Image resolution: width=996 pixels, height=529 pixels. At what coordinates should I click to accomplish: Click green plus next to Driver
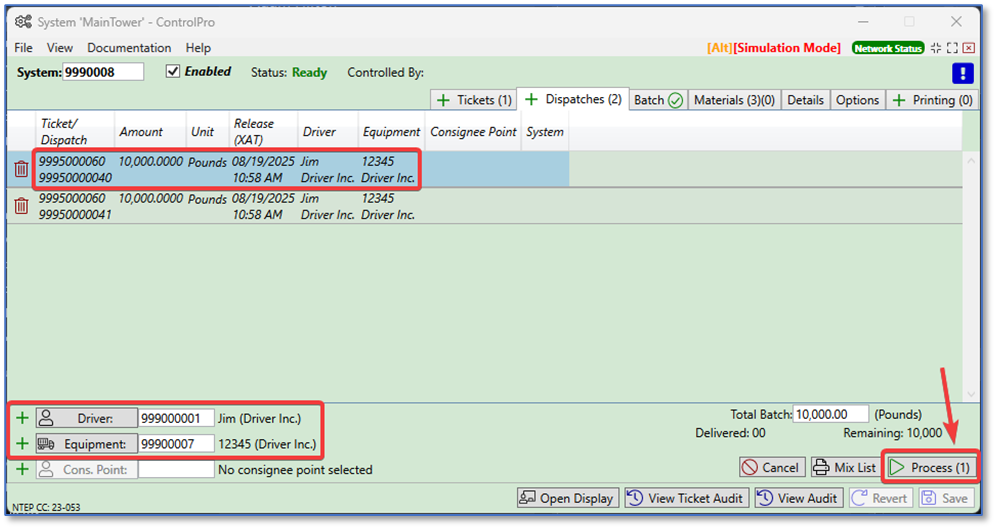tap(22, 418)
